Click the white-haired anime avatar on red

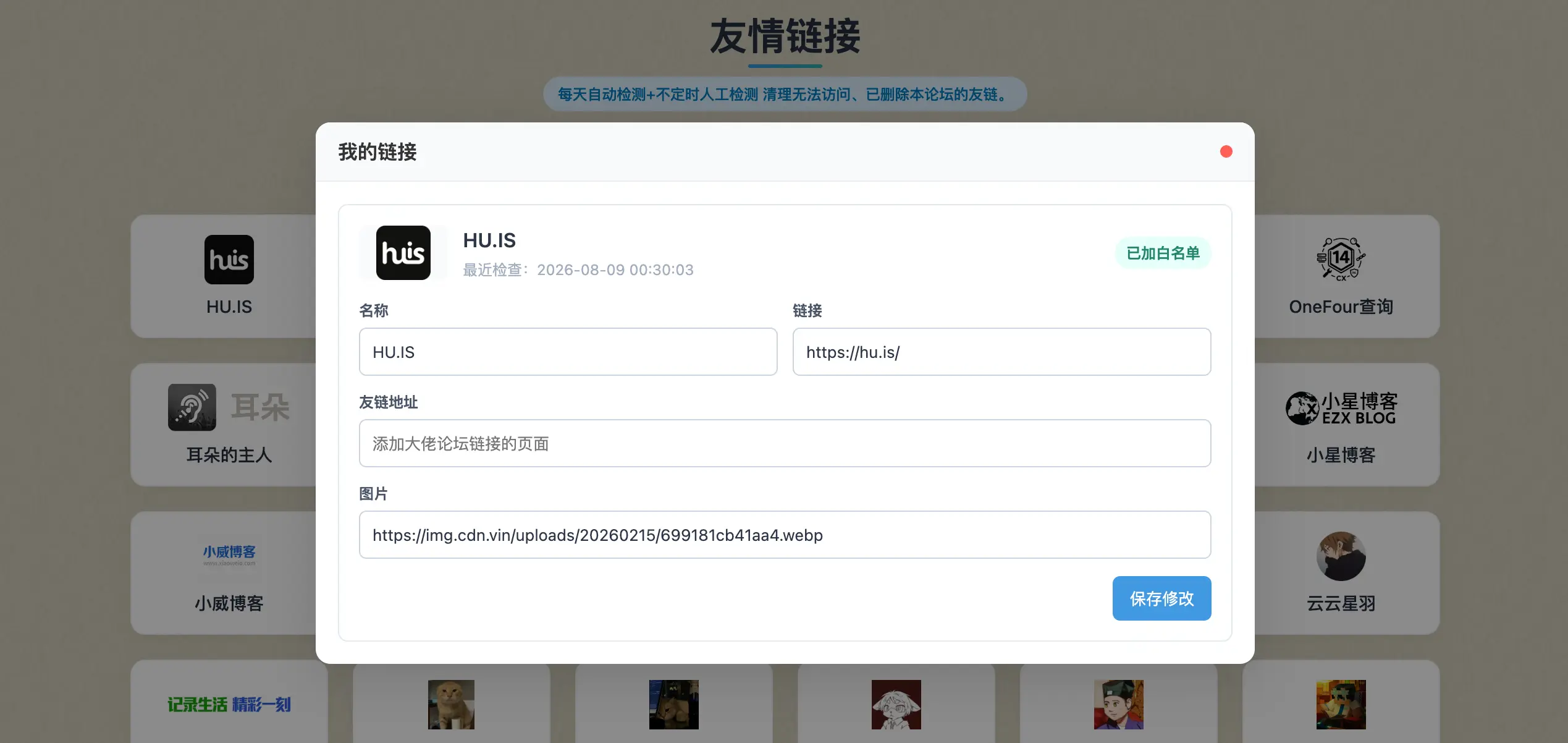click(896, 705)
